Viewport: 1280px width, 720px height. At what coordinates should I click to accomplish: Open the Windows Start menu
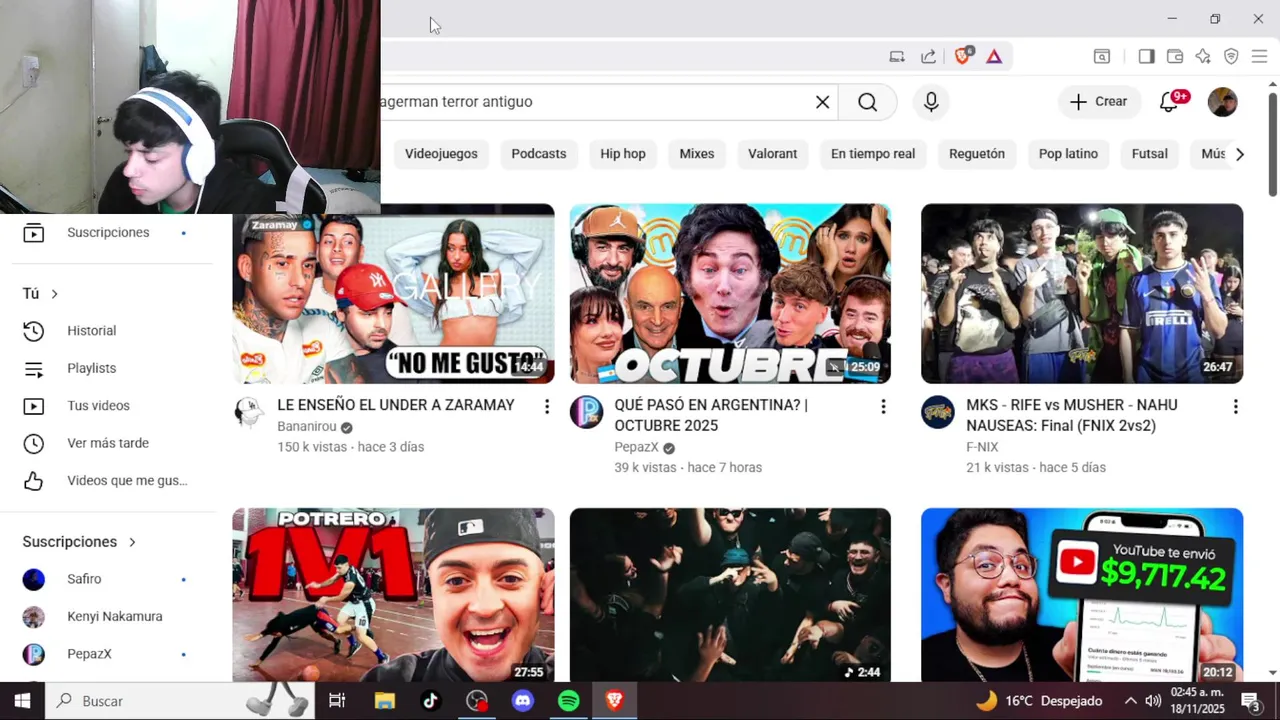22,701
